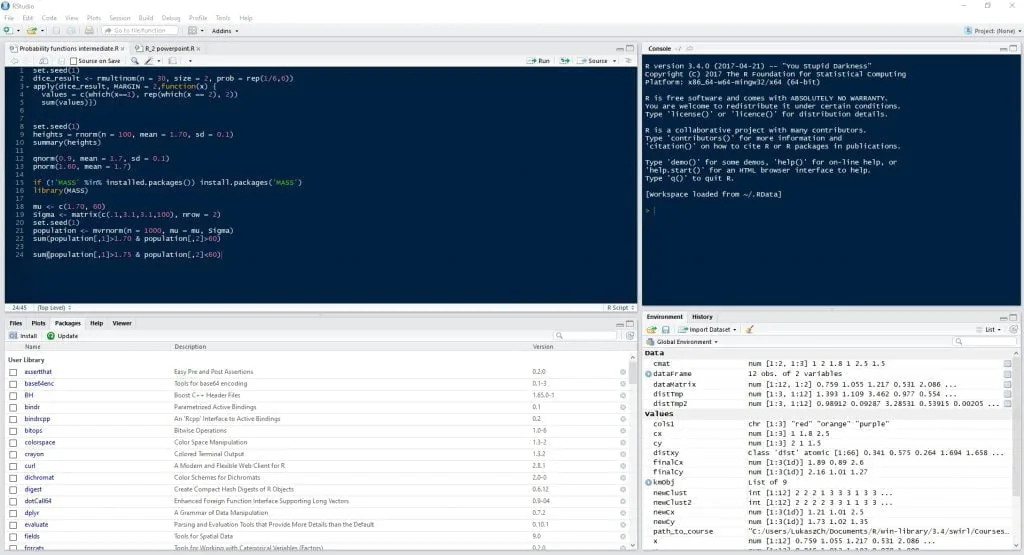1024x555 pixels.
Task: Open the Global Environment dropdown
Action: pos(682,342)
